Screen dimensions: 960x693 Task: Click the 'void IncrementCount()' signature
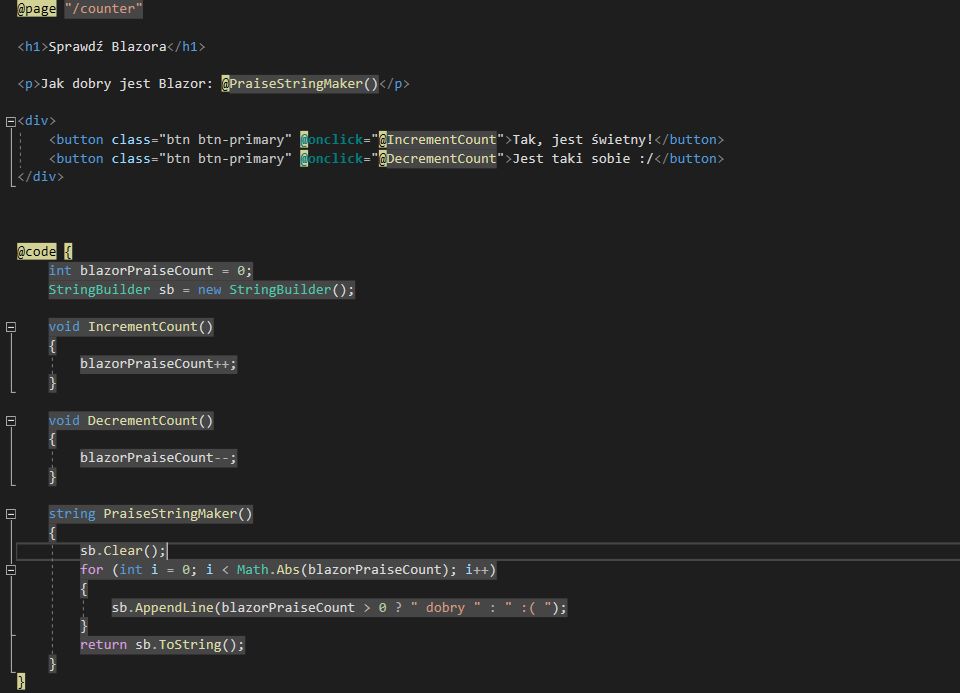click(x=131, y=327)
